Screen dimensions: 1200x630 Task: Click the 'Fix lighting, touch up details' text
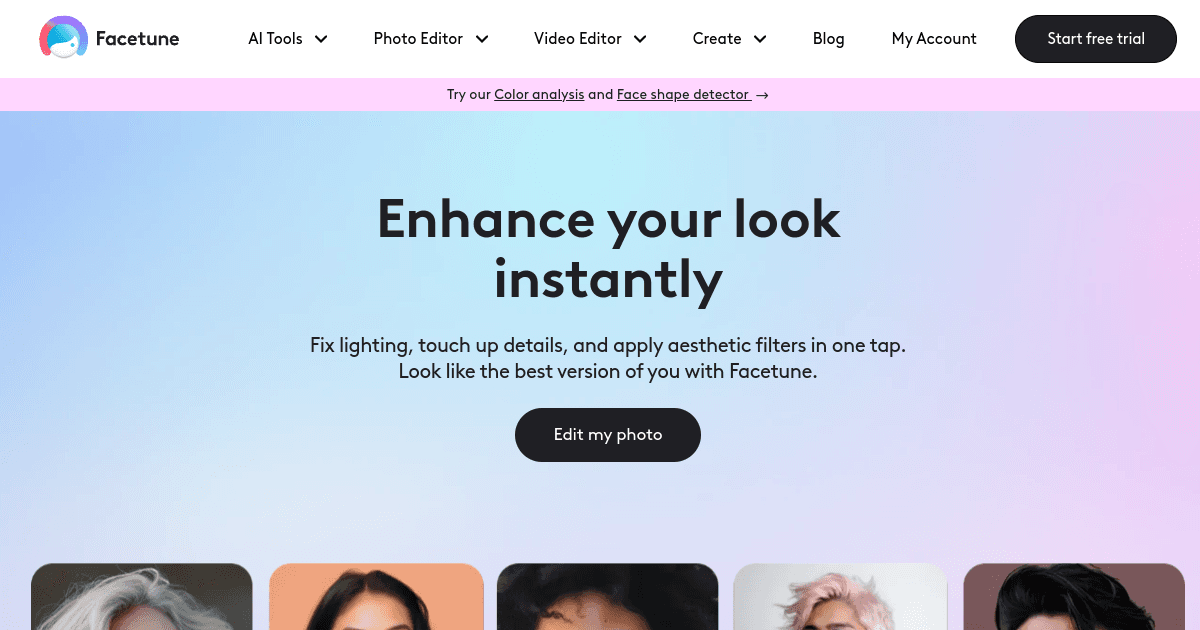point(608,358)
